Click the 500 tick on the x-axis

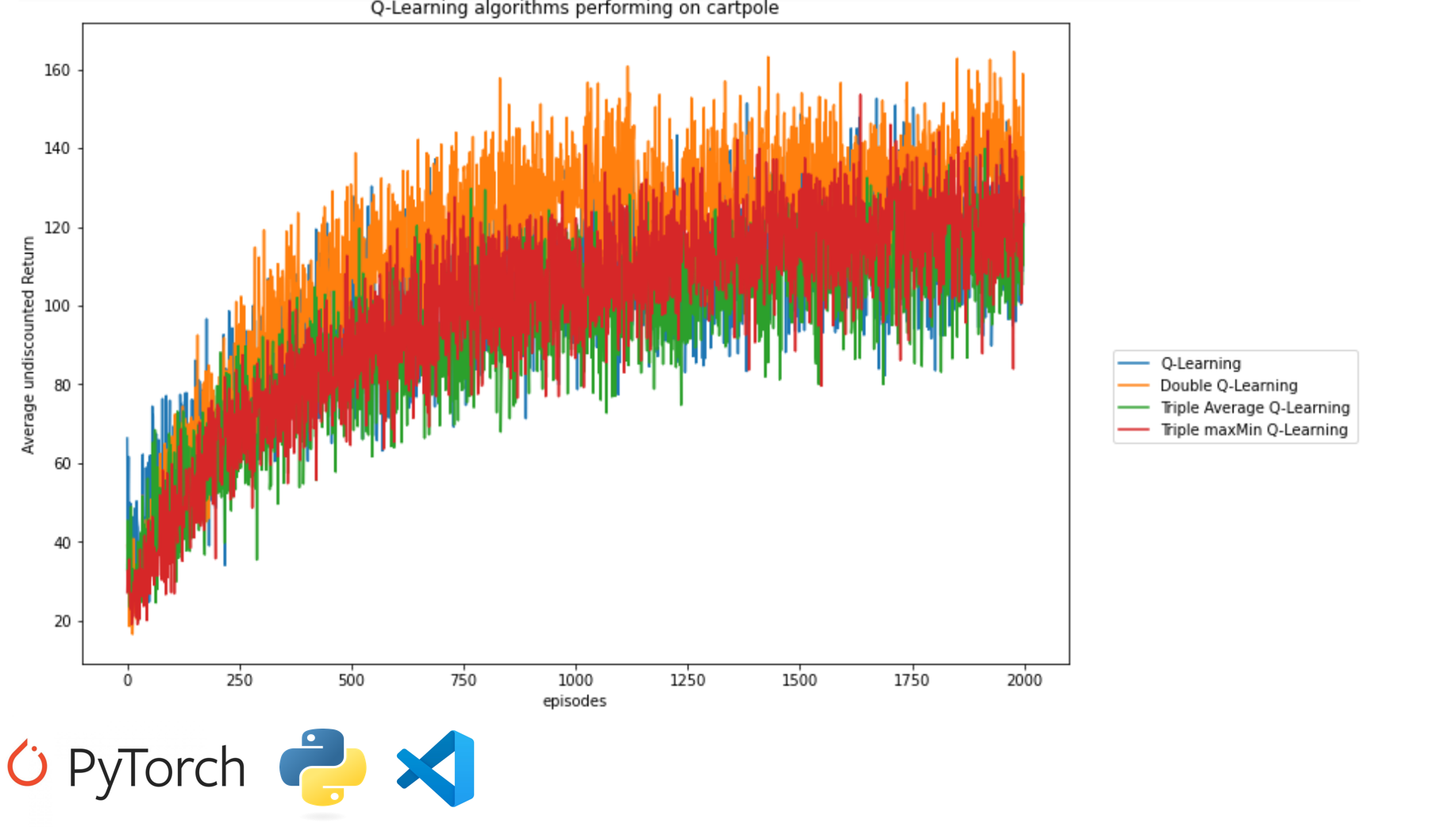tap(351, 680)
